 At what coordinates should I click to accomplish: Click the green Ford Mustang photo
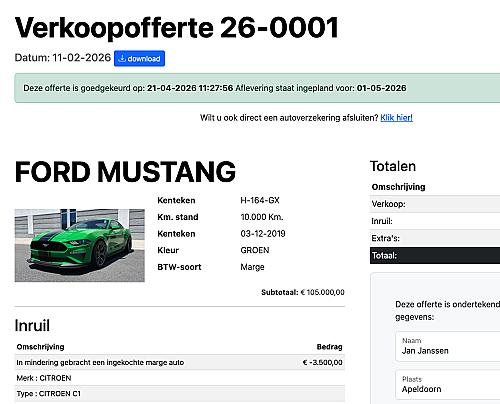pyautogui.click(x=80, y=245)
